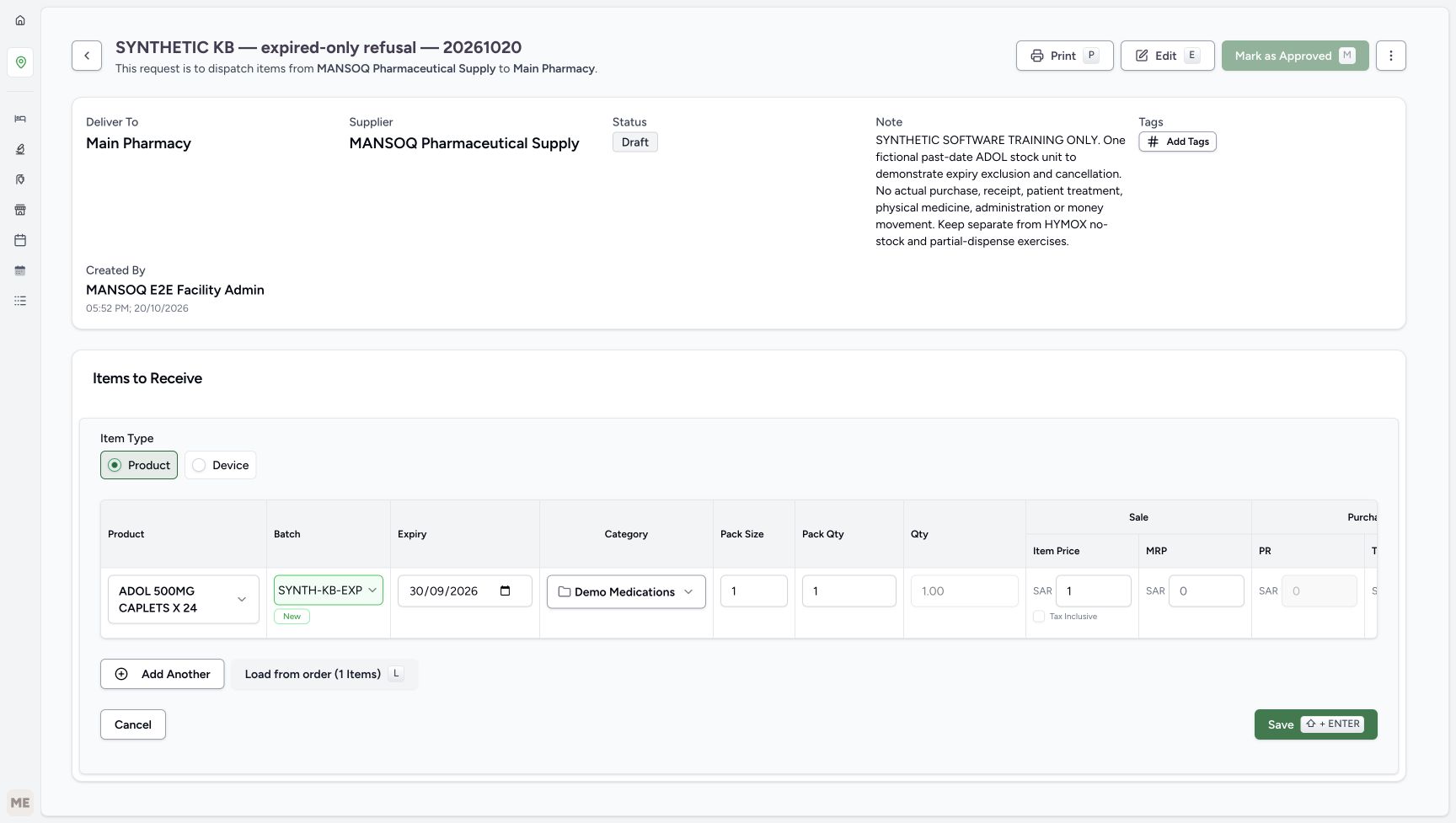Click Add Tags button
This screenshot has width=1456, height=823.
click(1177, 142)
